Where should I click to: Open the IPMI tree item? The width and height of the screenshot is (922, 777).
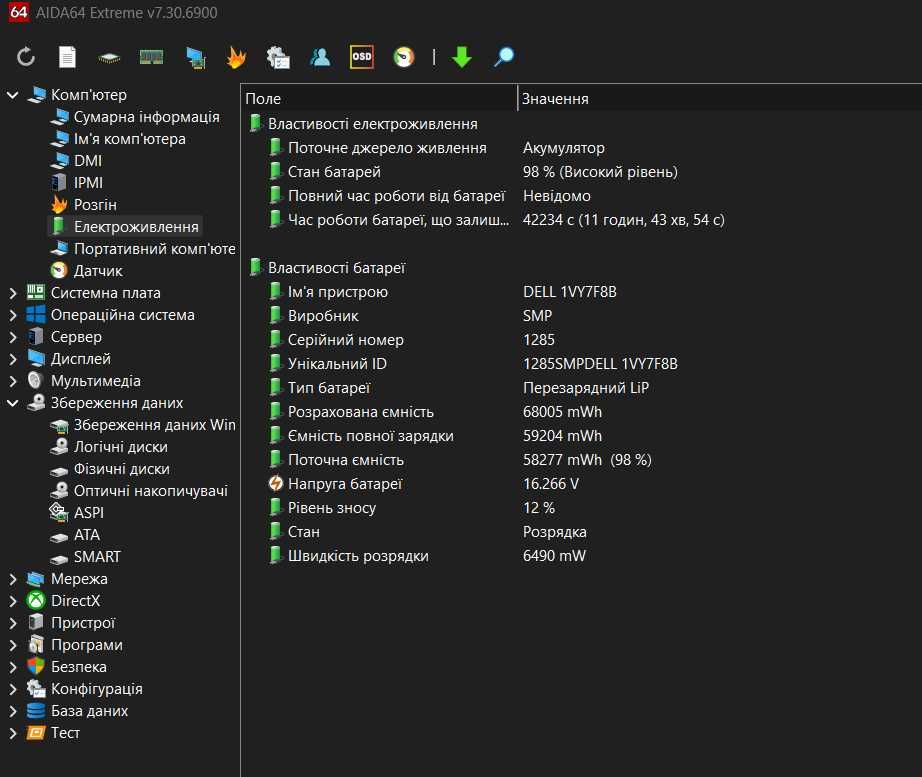[x=88, y=183]
